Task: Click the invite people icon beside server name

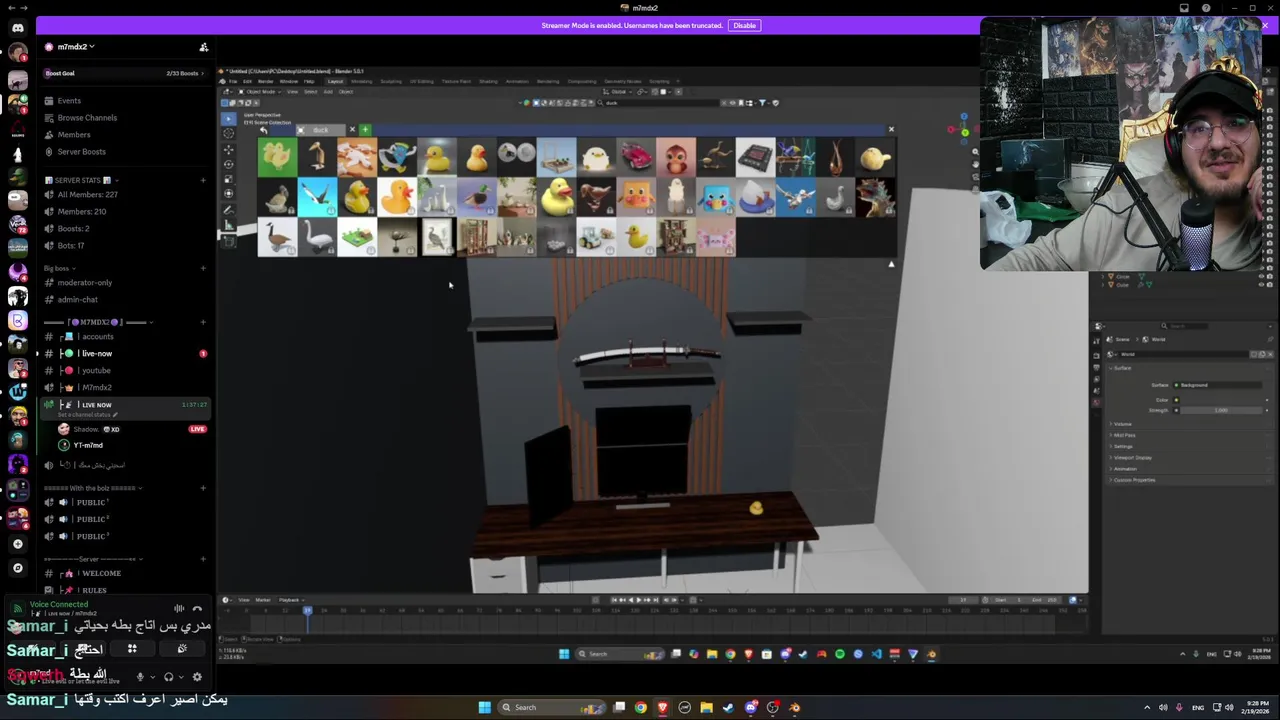Action: pyautogui.click(x=203, y=47)
